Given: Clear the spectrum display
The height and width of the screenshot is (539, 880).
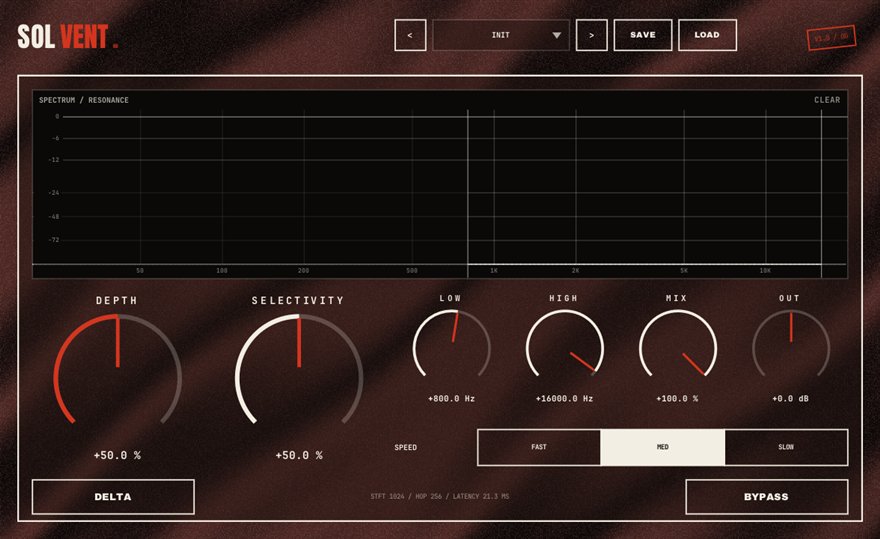Looking at the screenshot, I should tap(827, 100).
